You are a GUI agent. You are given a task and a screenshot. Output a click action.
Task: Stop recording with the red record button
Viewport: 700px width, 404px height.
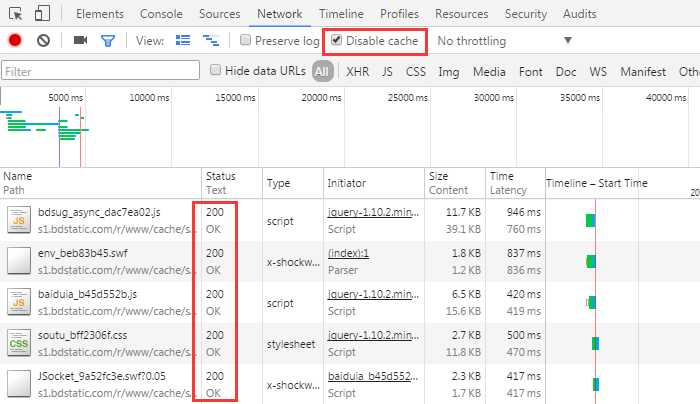(x=15, y=41)
